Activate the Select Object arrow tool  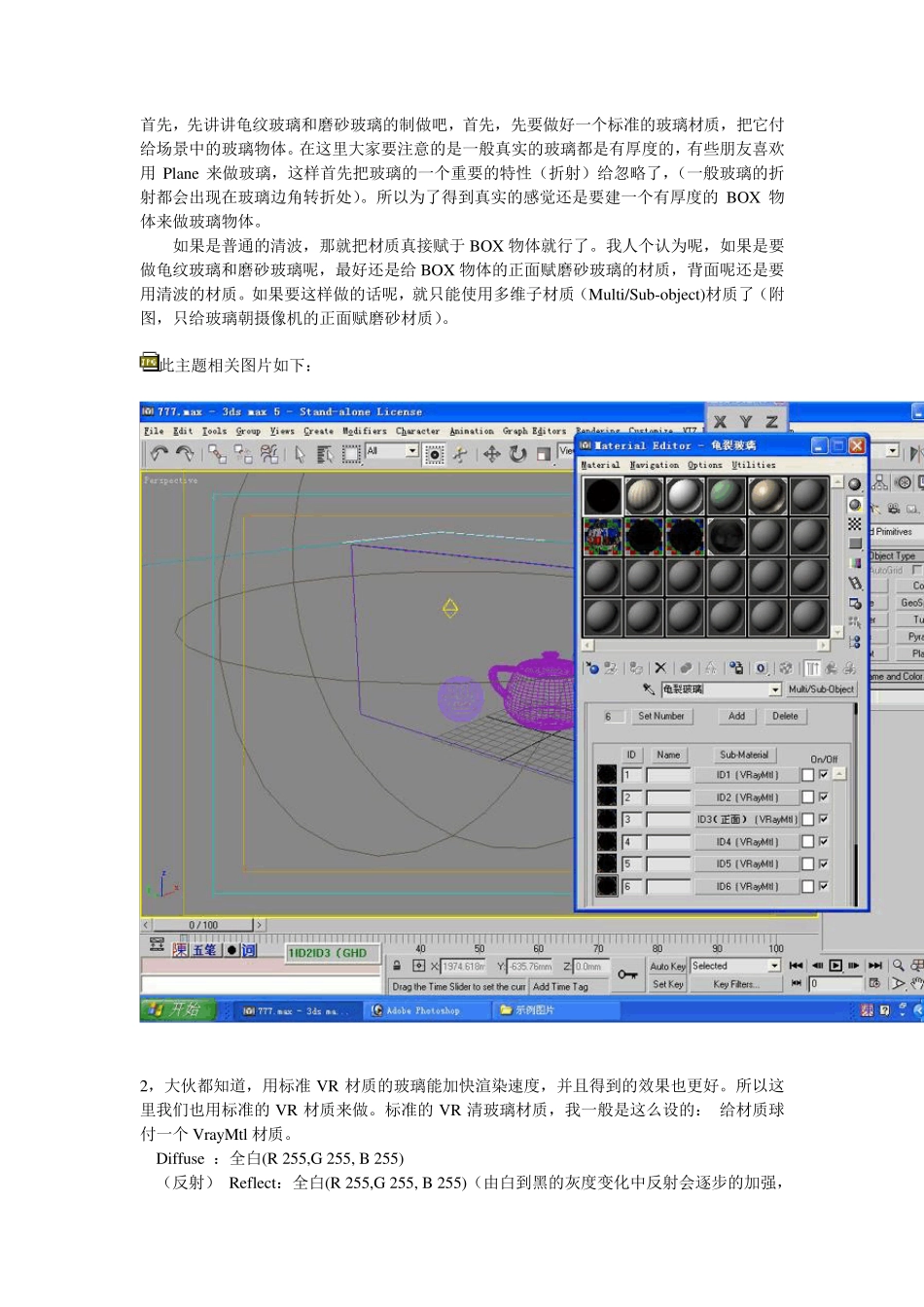coord(300,453)
